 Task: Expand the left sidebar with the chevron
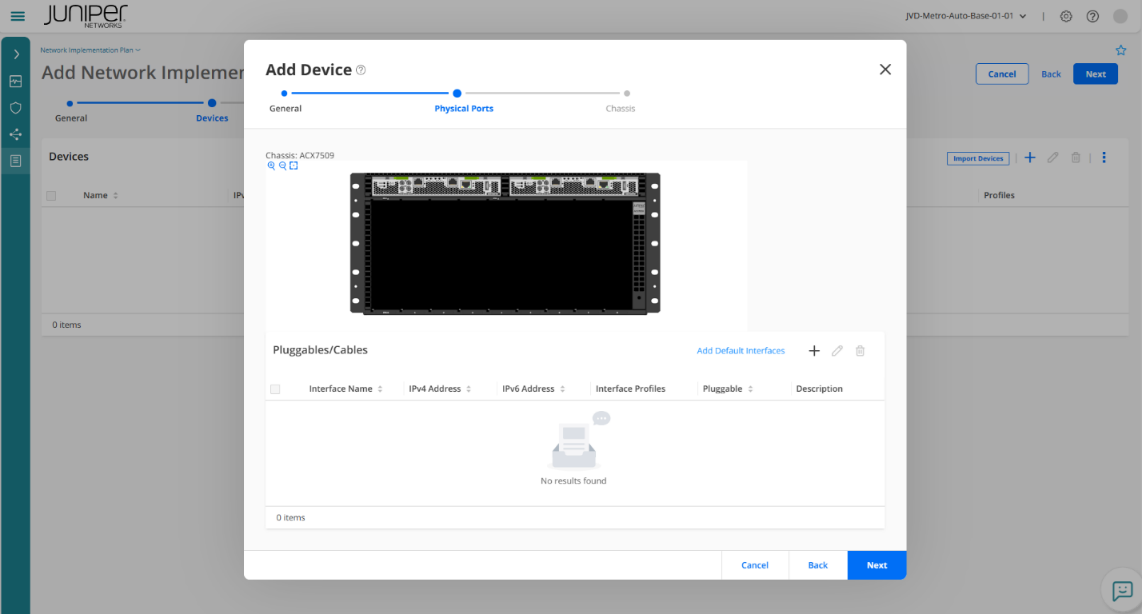click(15, 55)
